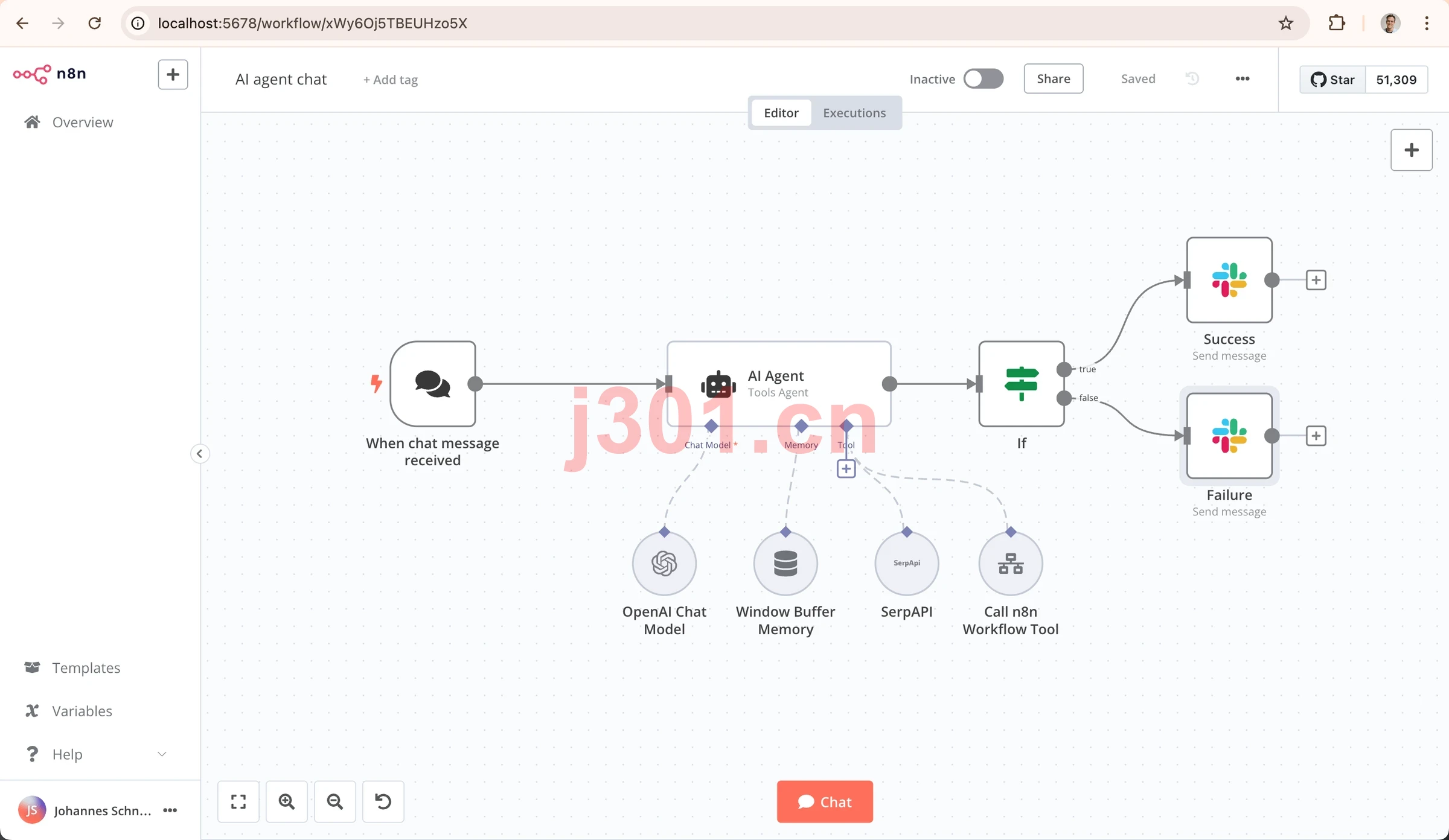Click the If node true output
The height and width of the screenshot is (840, 1449).
1064,369
